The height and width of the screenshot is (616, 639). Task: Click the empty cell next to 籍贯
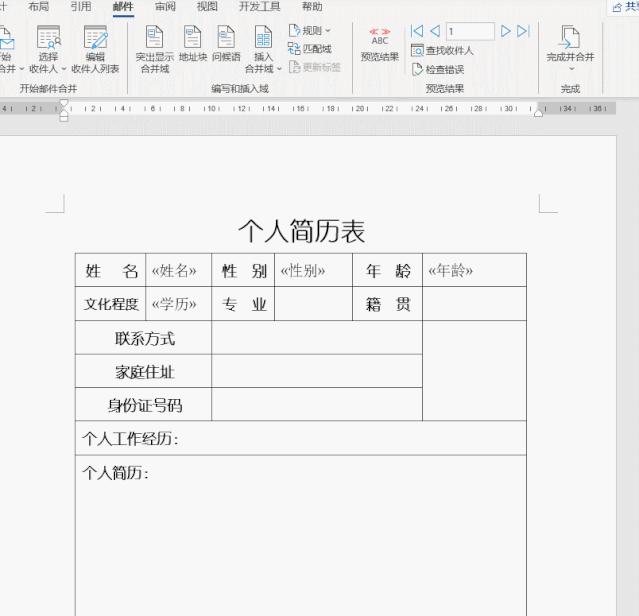[x=474, y=304]
